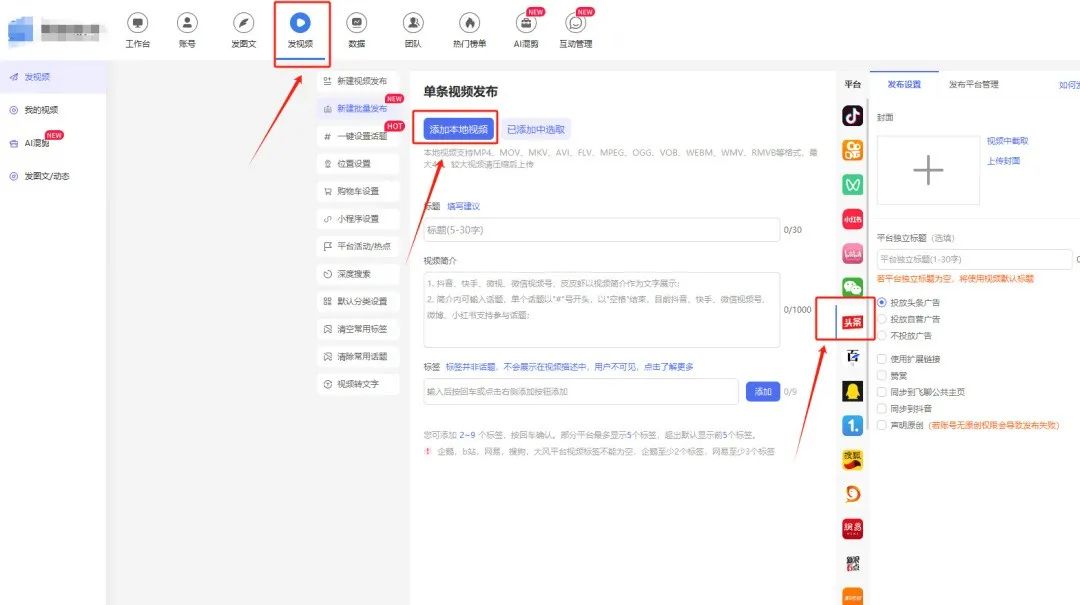Focus the 标题(5-30字) title input
The image size is (1080, 605).
coord(601,230)
